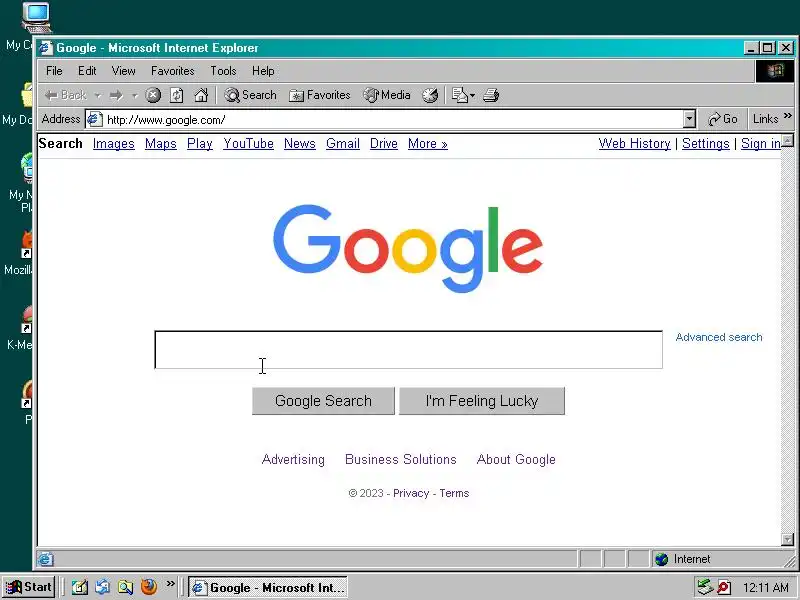Click the Windows logo throbber icon
Image resolution: width=800 pixels, height=600 pixels.
pos(774,71)
